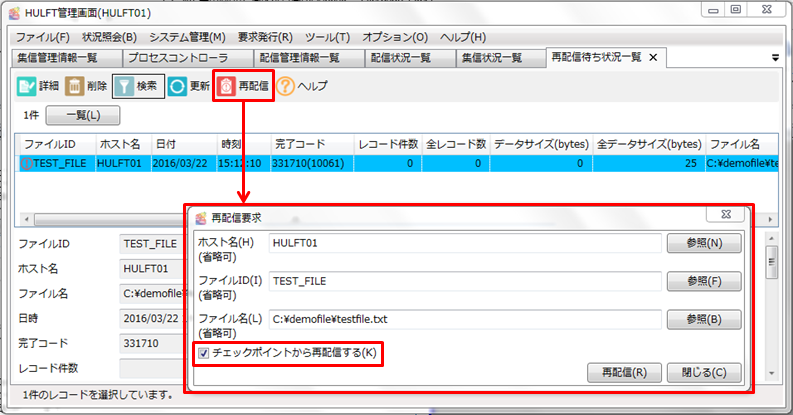Close the 再配信要求 dialog
Screen dimensions: 793x415
(726, 214)
